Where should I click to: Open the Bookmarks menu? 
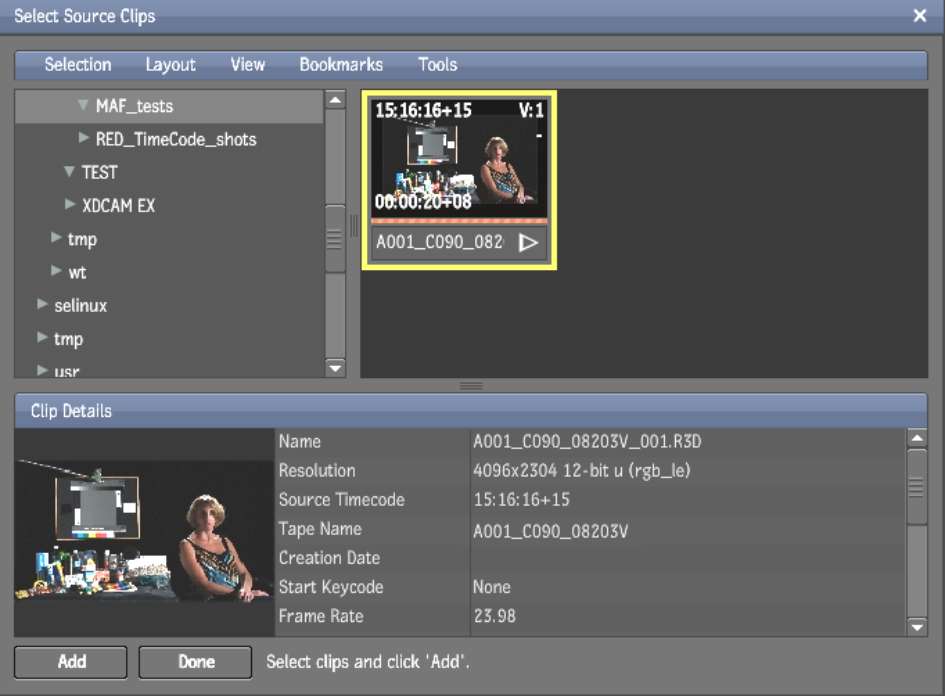341,65
